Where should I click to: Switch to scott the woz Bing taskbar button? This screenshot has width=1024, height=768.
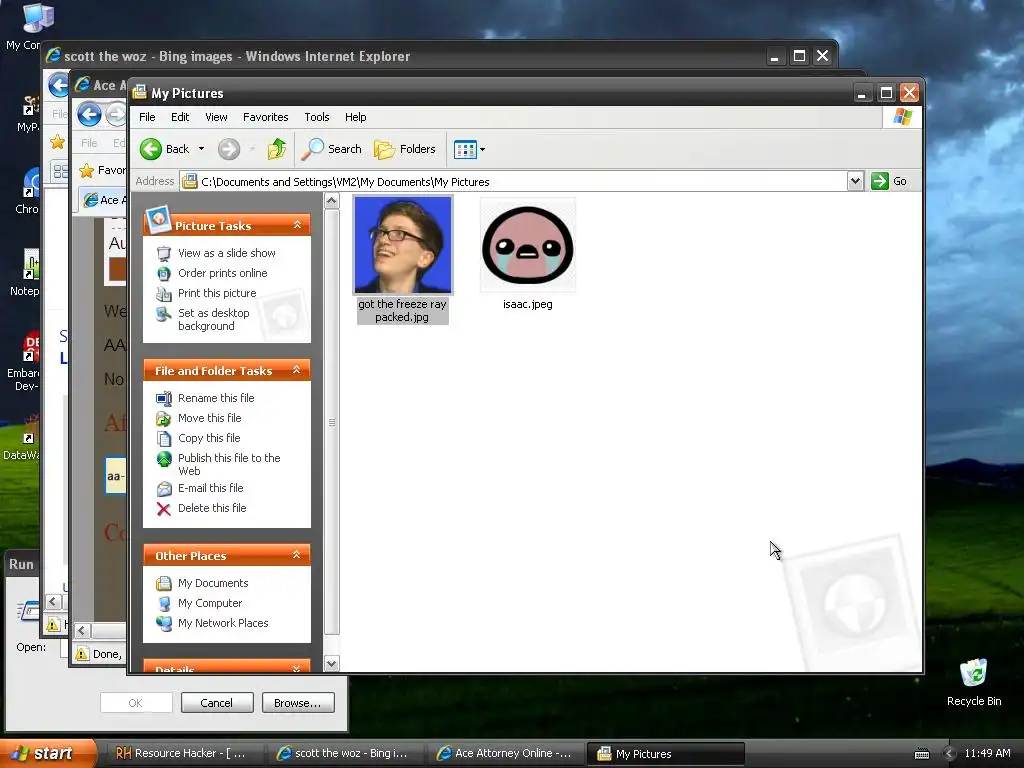346,754
